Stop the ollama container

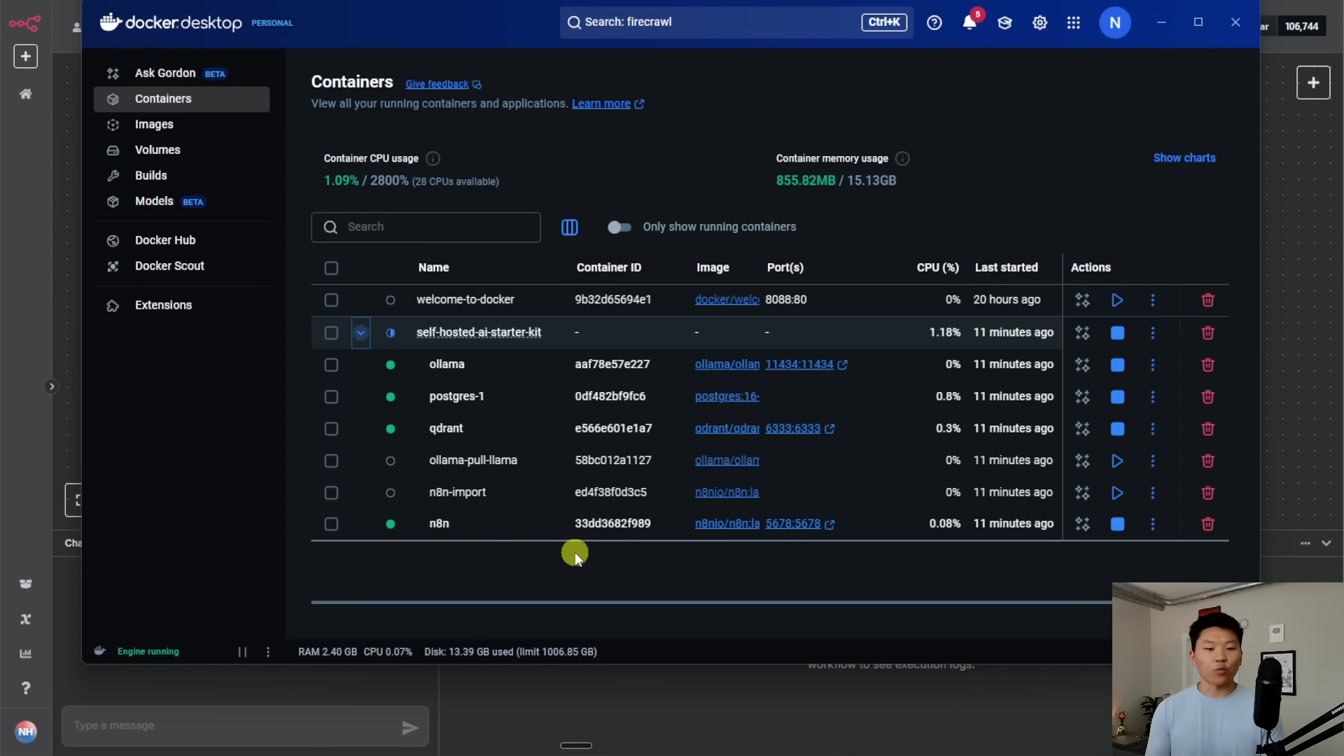[1117, 365]
